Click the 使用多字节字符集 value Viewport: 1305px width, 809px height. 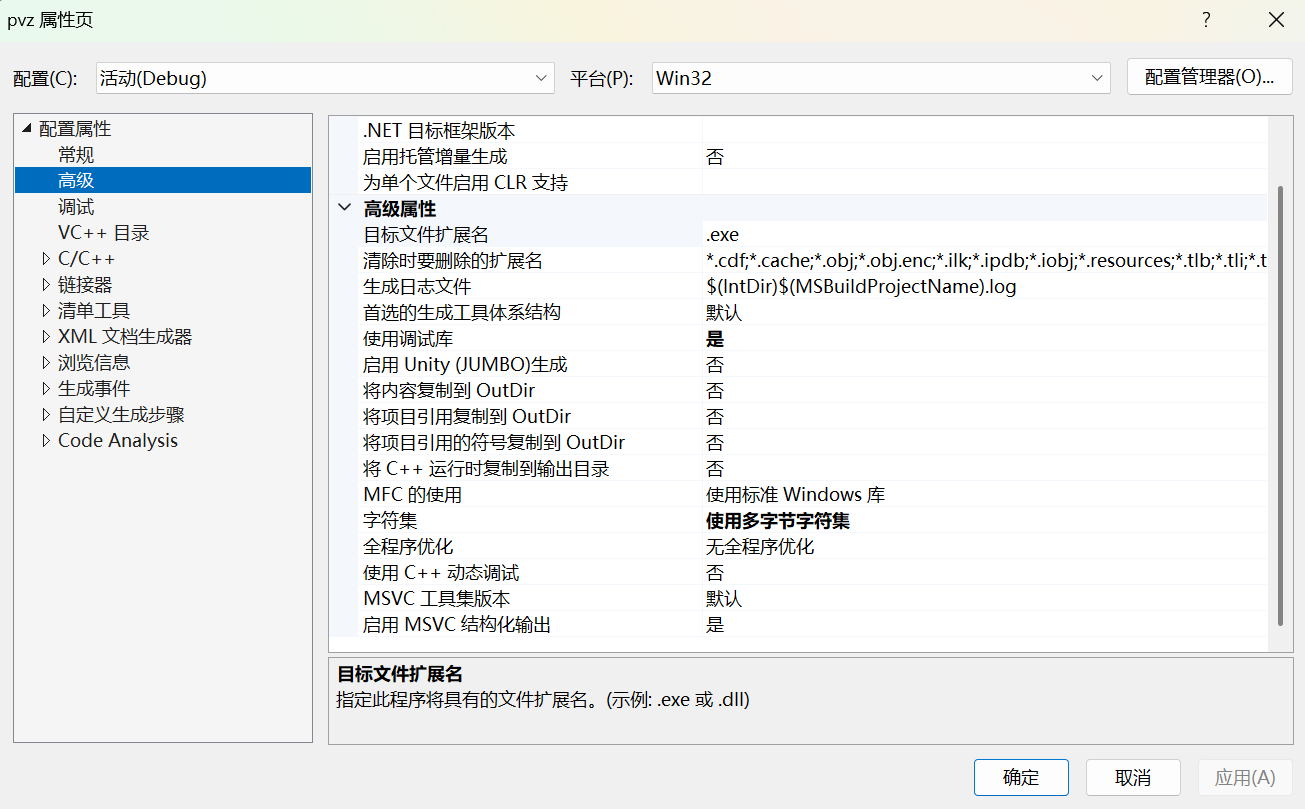[x=778, y=521]
